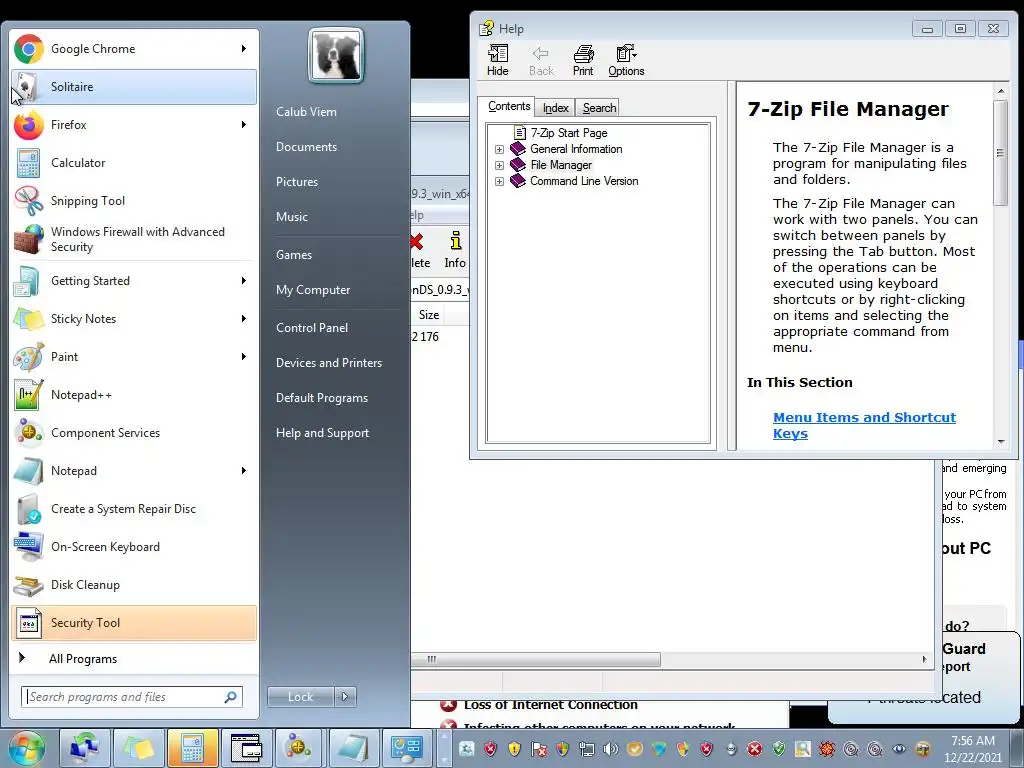Follow Menu Items and Shortcut Keys link
Viewport: 1024px width, 768px height.
[864, 425]
